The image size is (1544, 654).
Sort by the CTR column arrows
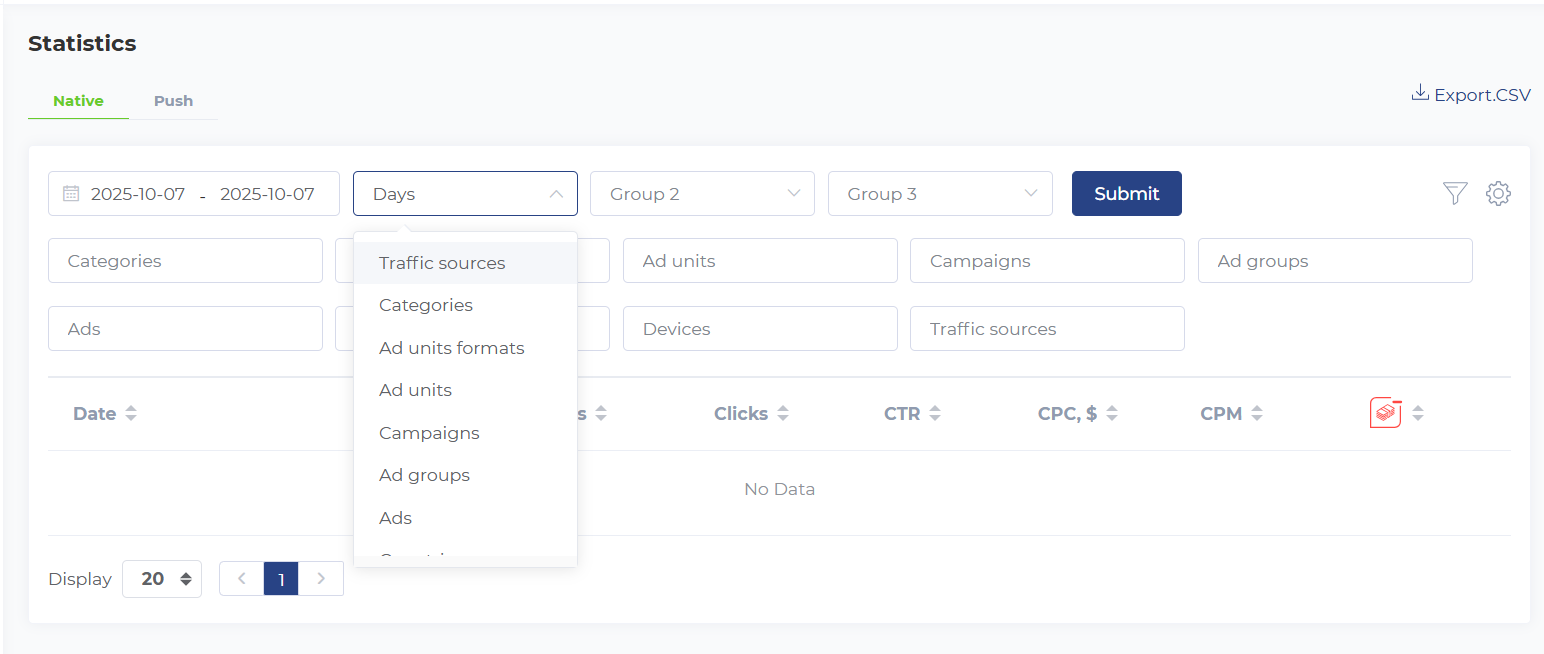(x=935, y=414)
